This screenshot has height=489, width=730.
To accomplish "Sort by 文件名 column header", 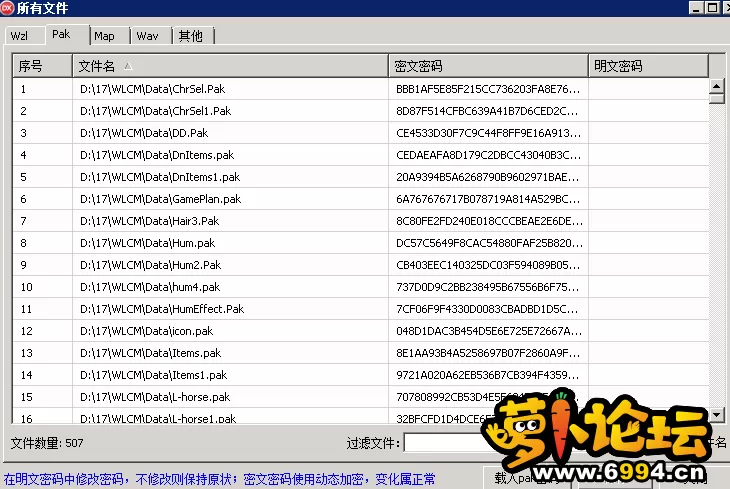I will click(230, 66).
